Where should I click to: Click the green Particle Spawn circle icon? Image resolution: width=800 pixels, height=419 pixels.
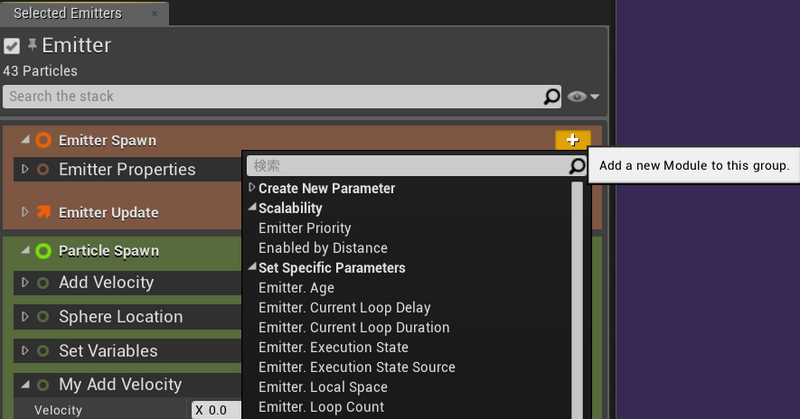point(43,251)
